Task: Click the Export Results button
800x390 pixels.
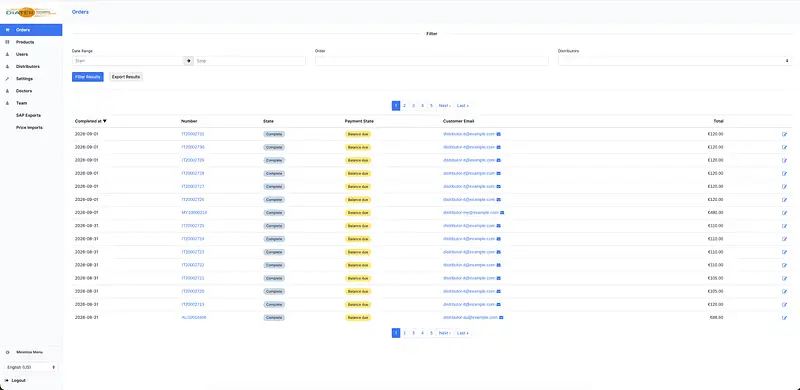Action: [126, 77]
